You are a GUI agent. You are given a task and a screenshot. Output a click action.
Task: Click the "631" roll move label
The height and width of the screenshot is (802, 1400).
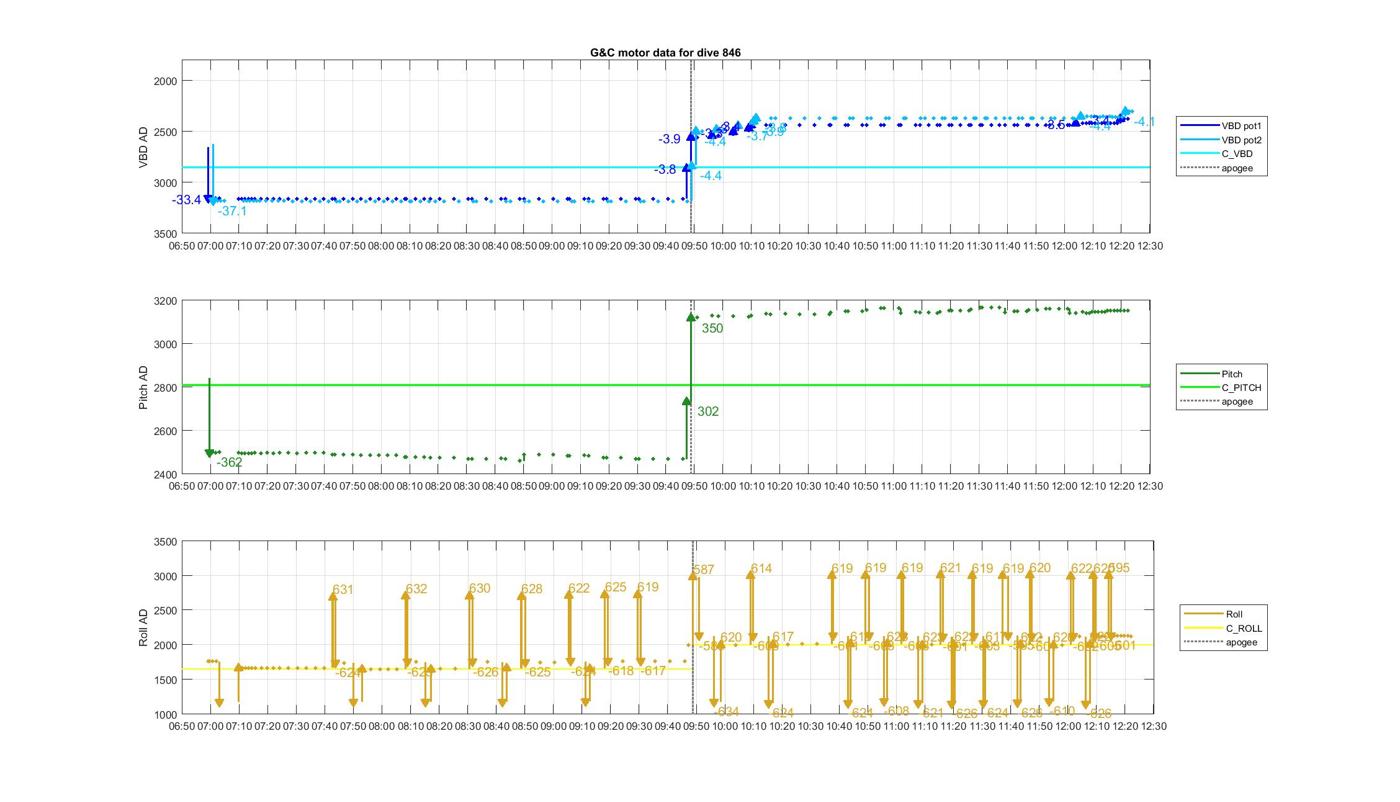click(x=343, y=590)
